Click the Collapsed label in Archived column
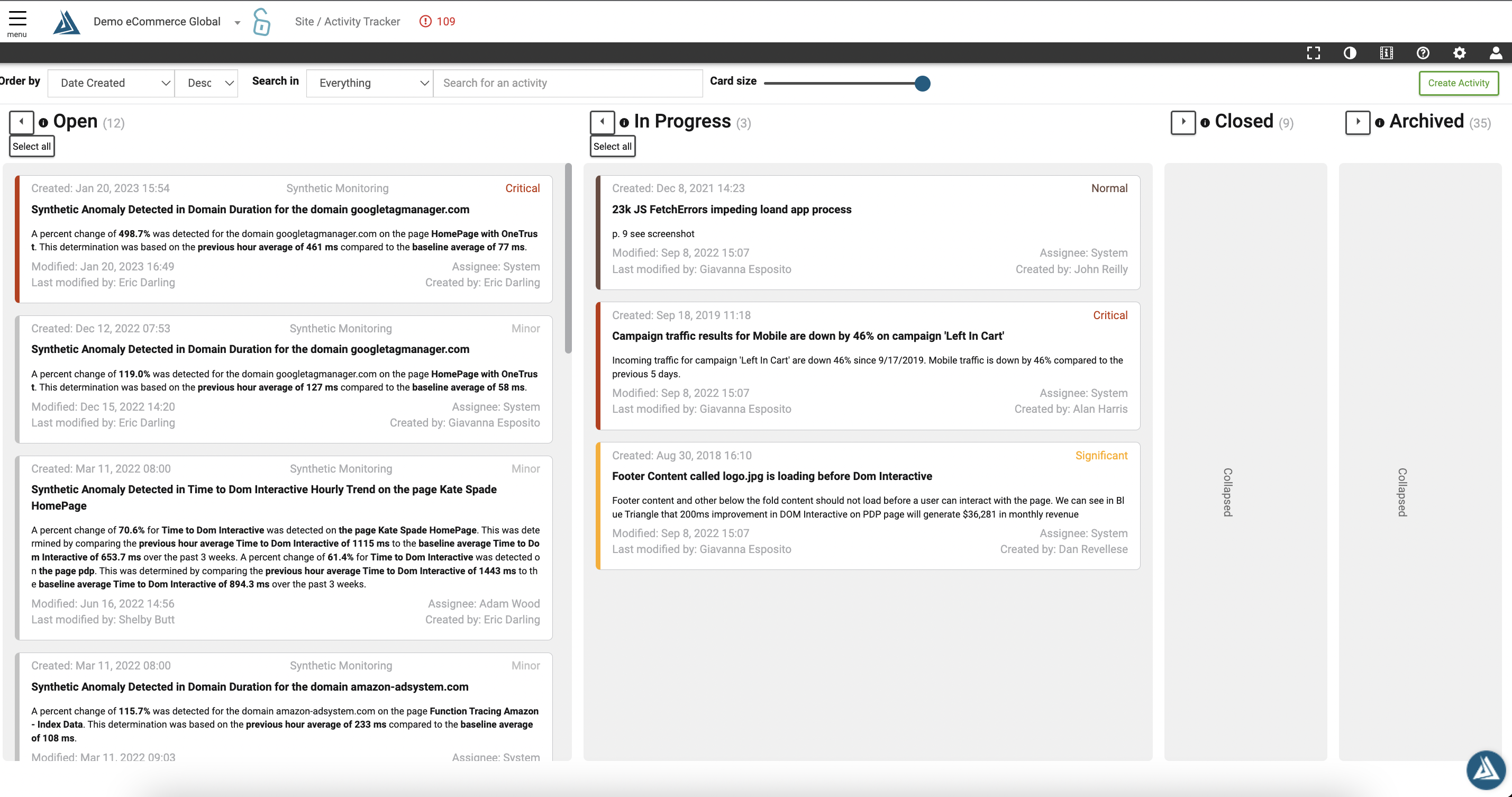The image size is (1512, 797). point(1402,492)
